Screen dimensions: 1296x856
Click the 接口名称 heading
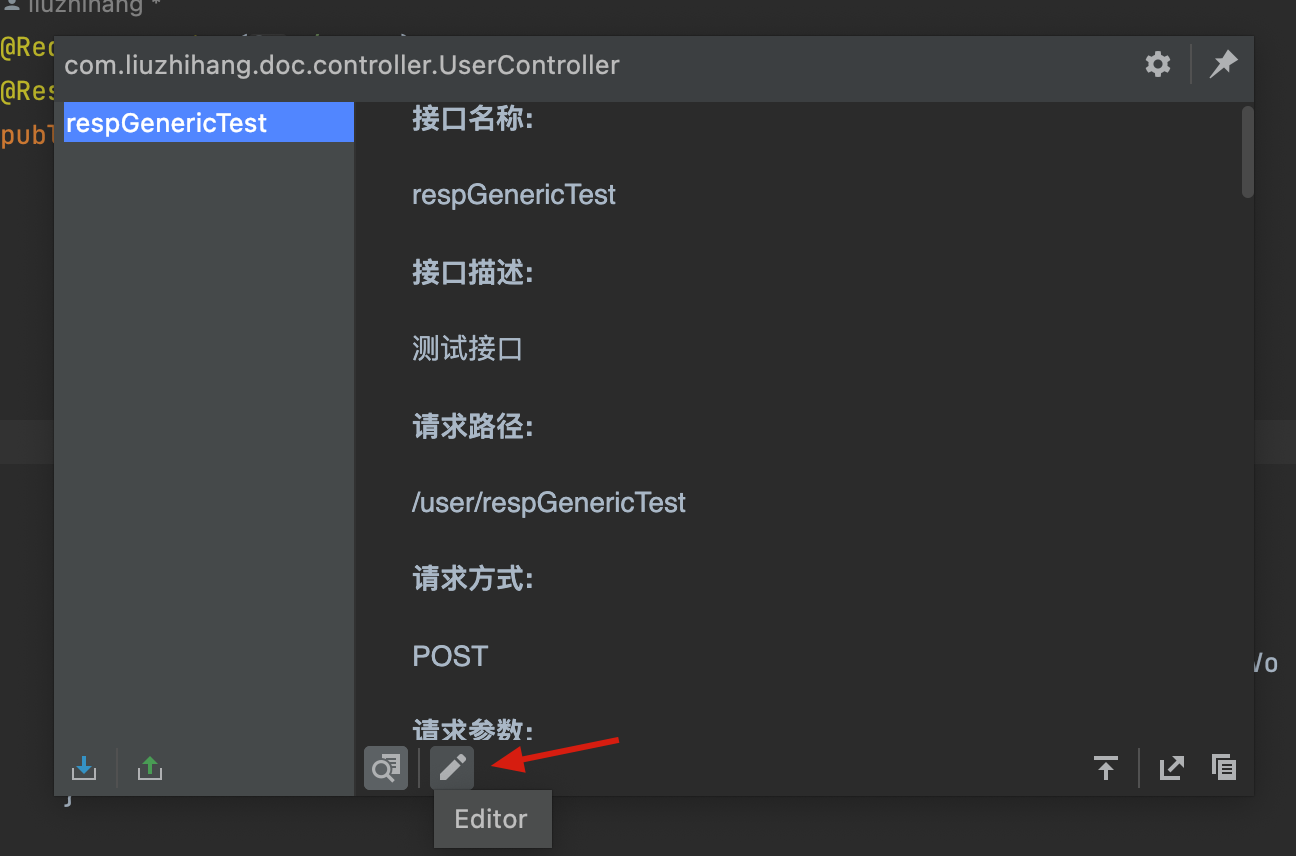pyautogui.click(x=473, y=120)
